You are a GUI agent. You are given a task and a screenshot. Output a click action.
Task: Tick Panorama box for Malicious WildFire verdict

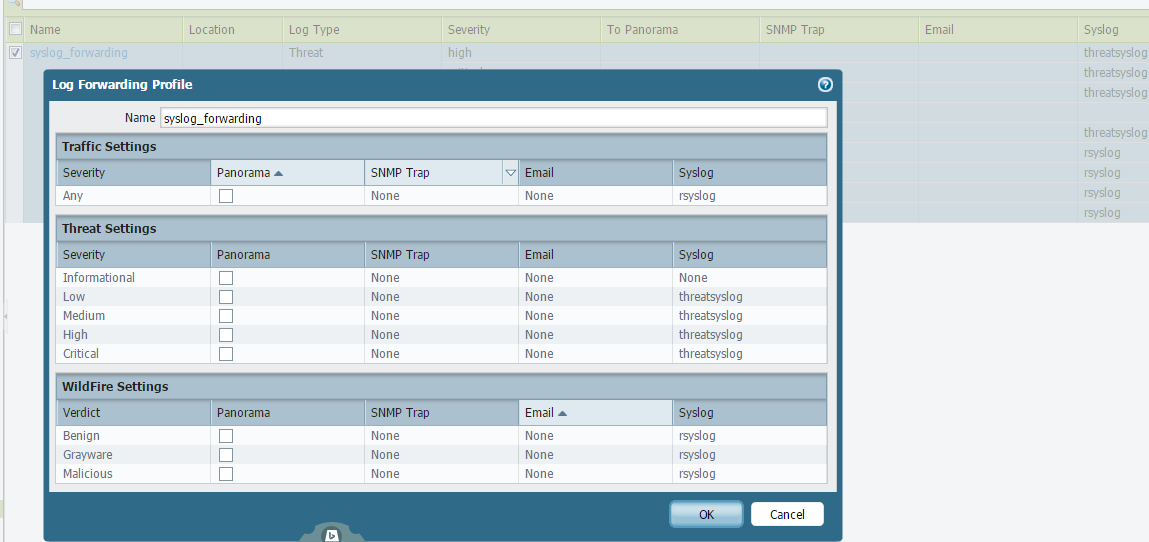(x=226, y=474)
